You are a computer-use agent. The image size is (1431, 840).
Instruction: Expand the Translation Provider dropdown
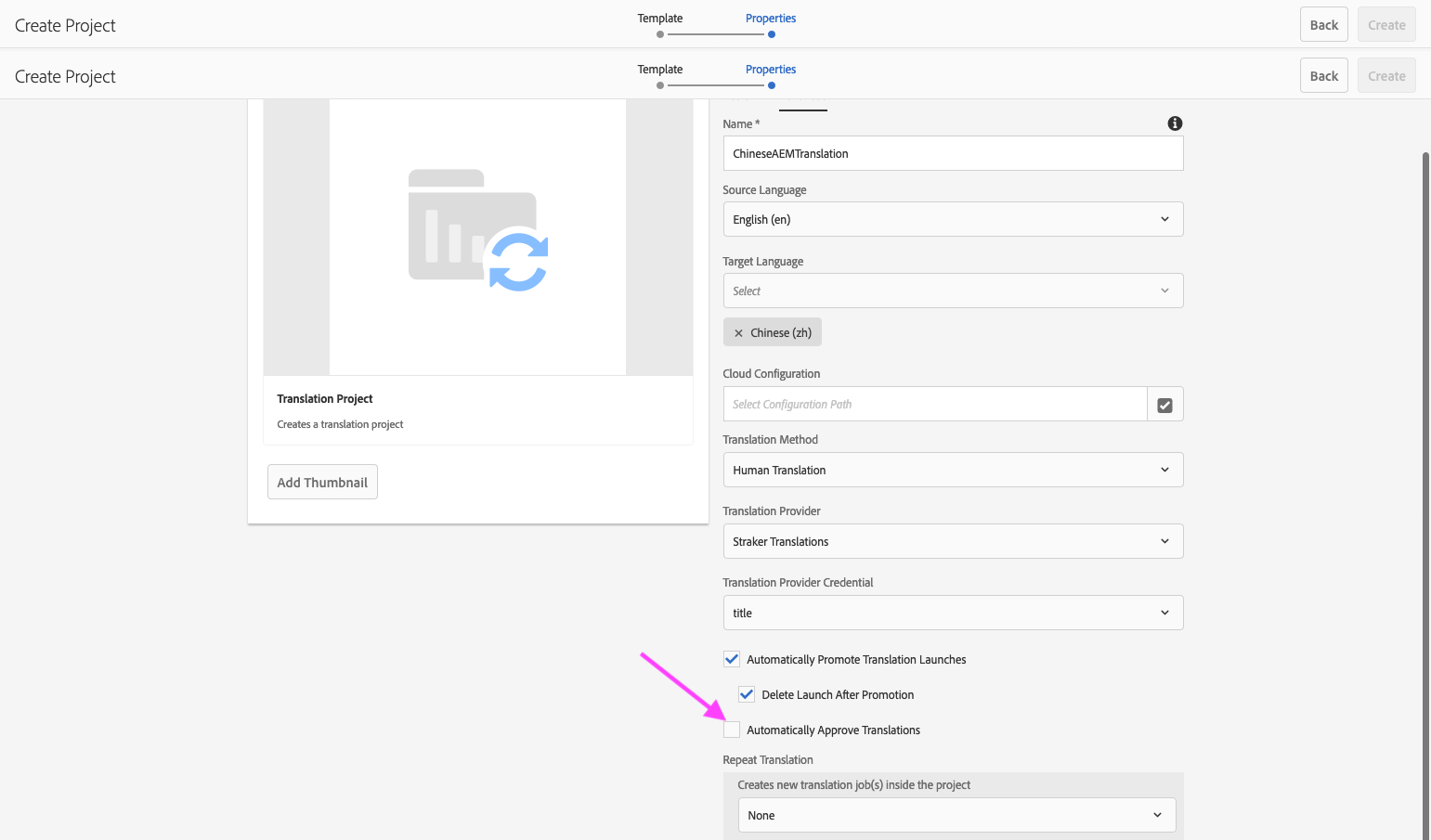tap(953, 541)
